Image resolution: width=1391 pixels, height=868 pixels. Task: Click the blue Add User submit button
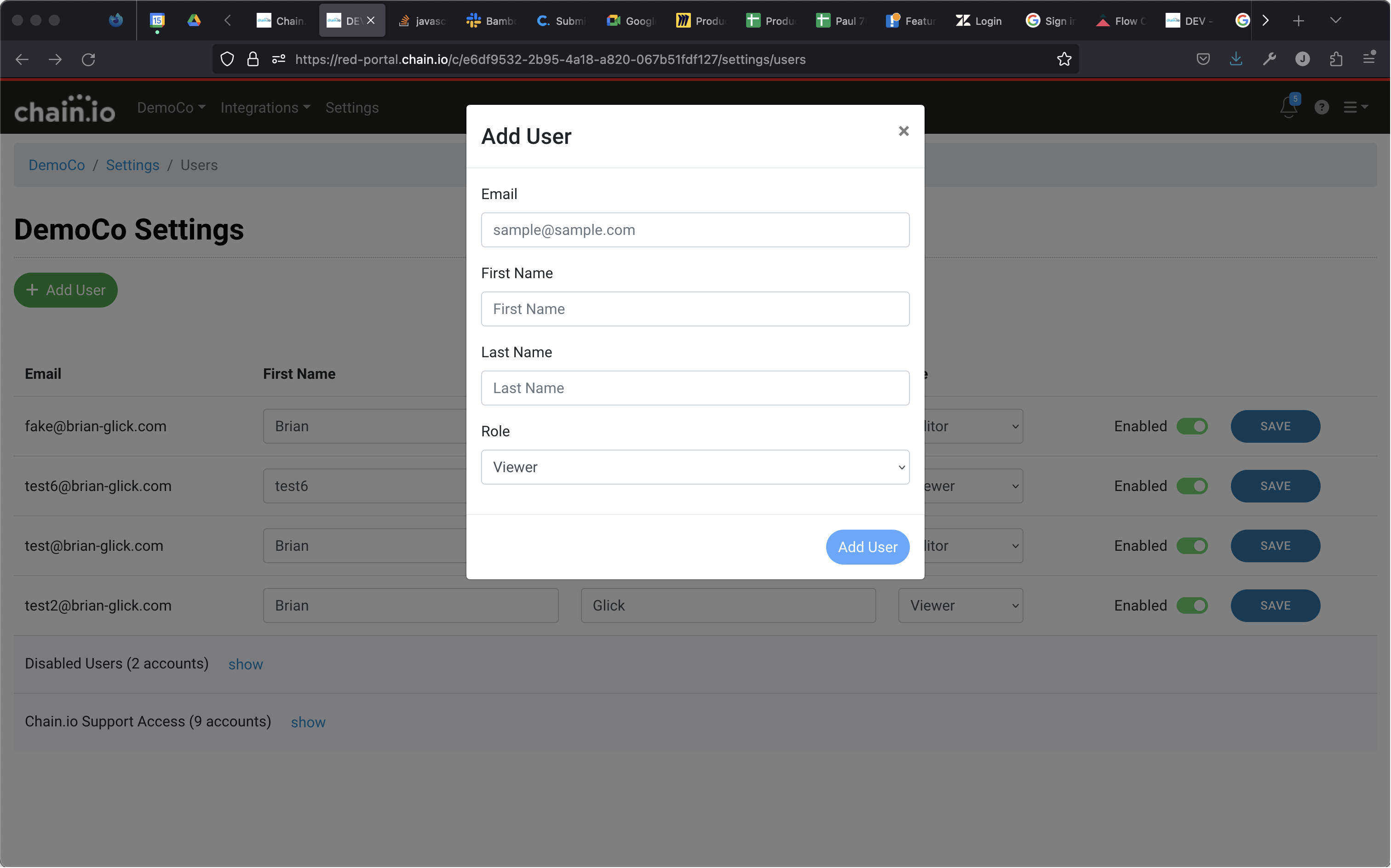click(867, 547)
